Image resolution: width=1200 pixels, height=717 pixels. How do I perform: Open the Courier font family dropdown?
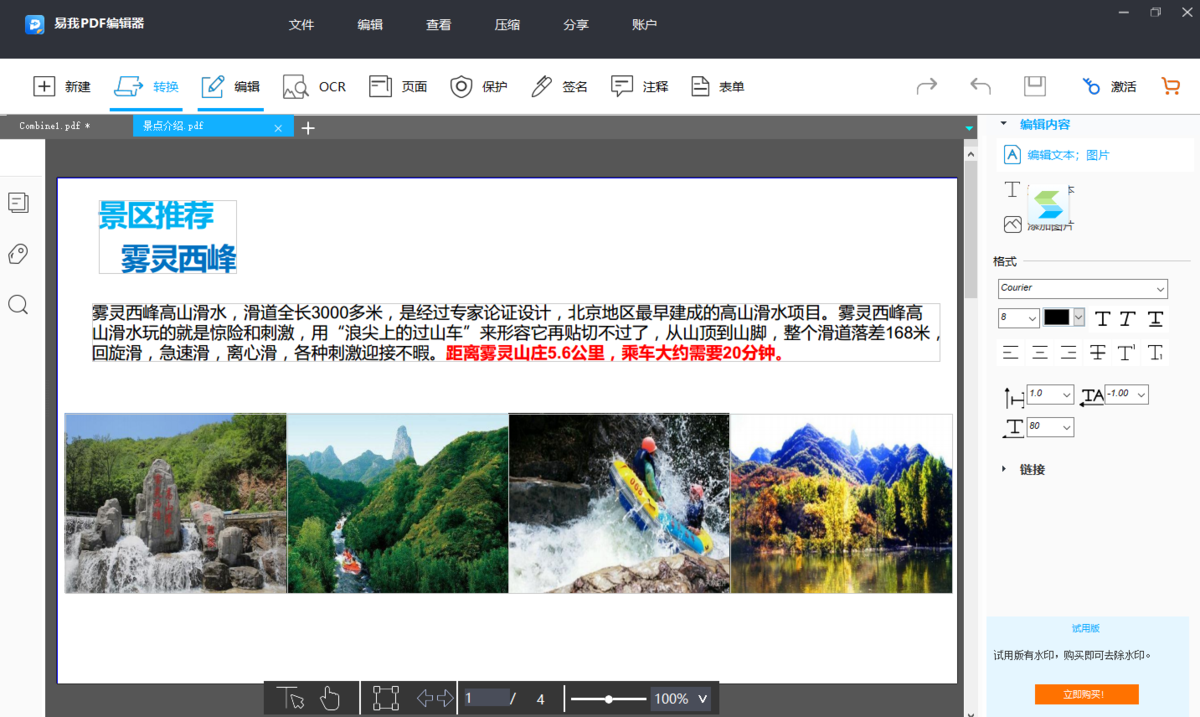[x=1082, y=288]
